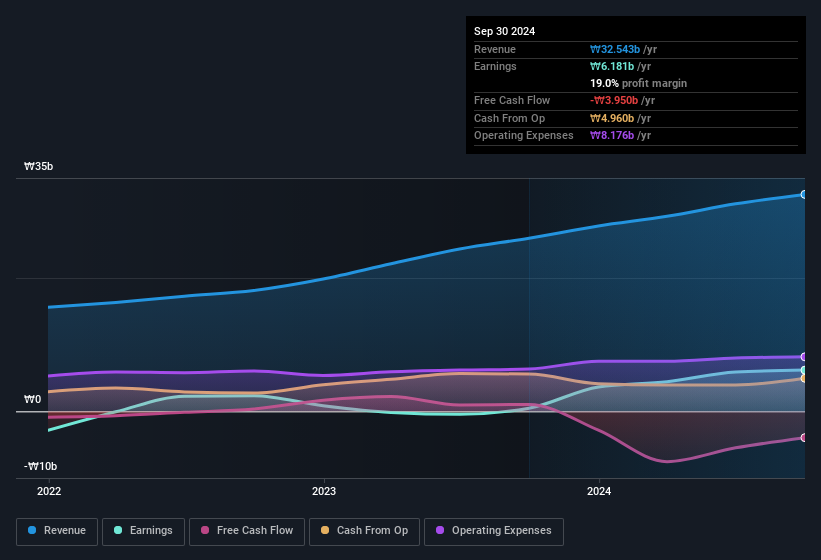This screenshot has width=821, height=560.
Task: Click the teal Earnings endpoint marker
Action: [803, 370]
